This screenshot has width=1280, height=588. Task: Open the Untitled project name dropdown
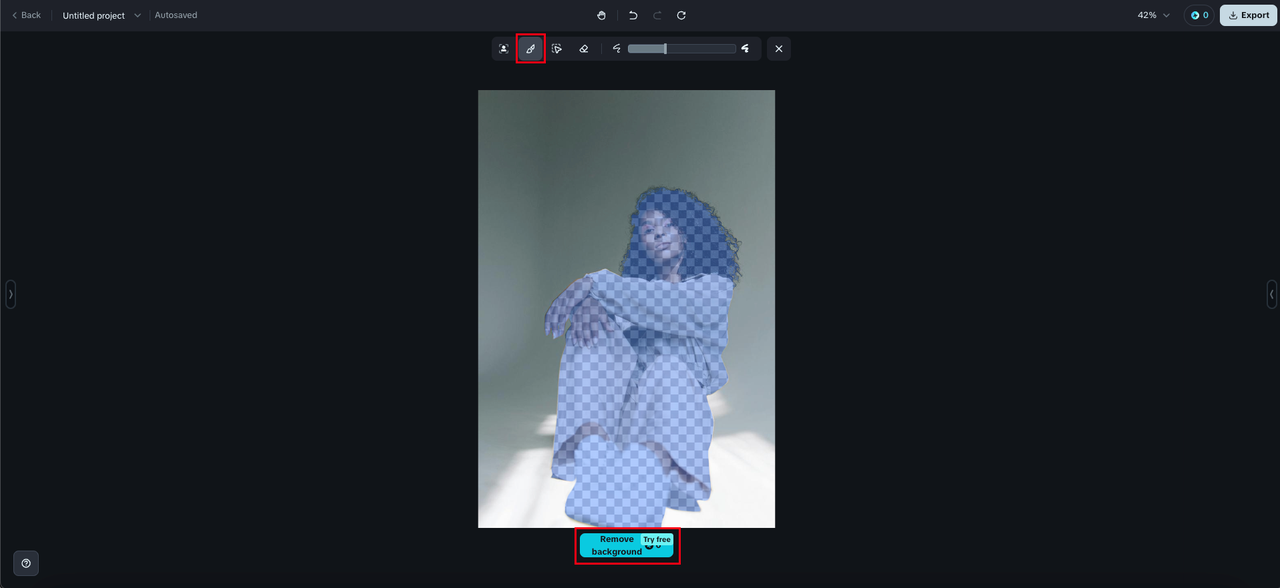point(102,15)
